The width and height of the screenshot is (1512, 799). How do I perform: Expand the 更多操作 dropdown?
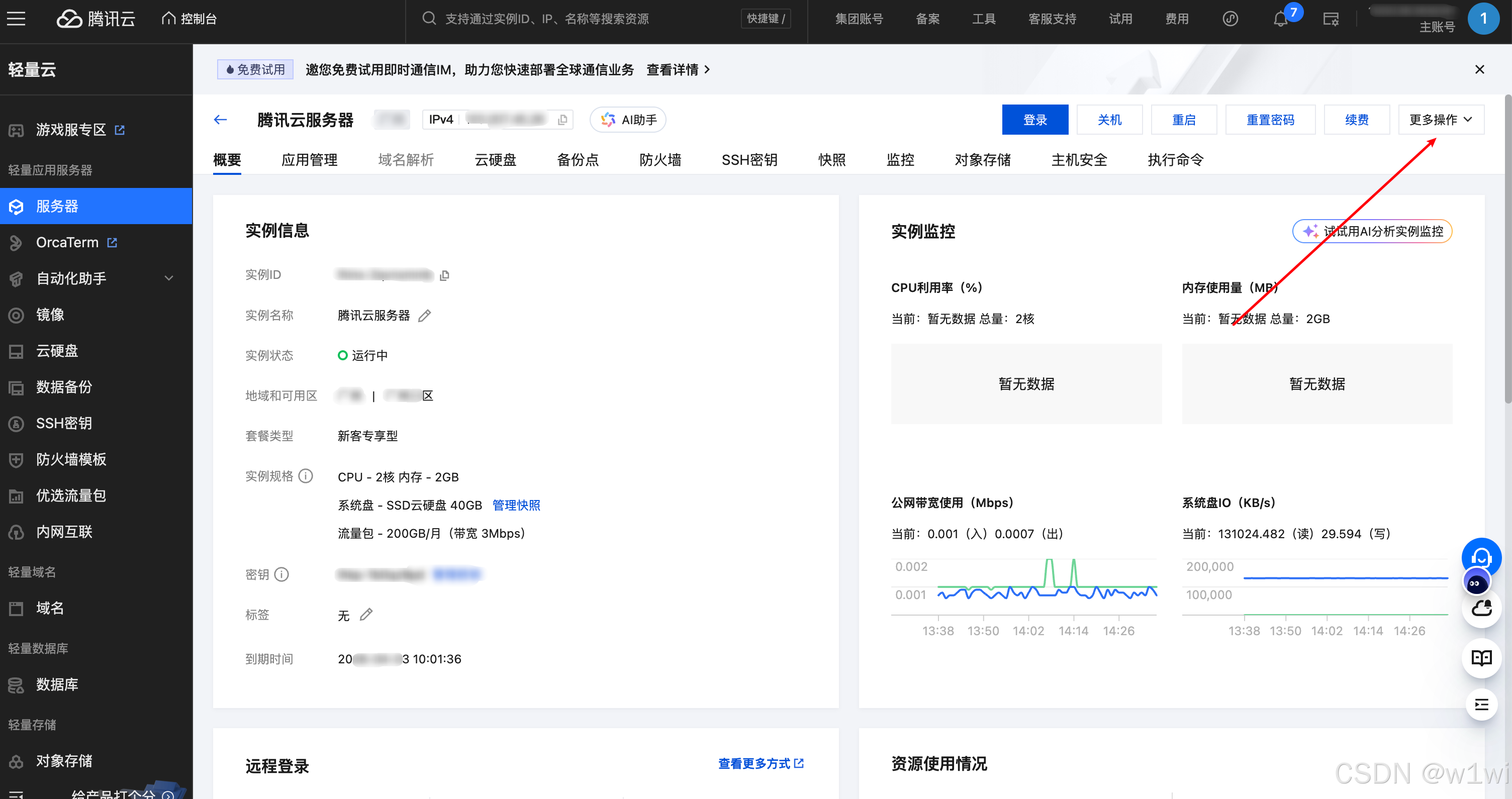pyautogui.click(x=1441, y=119)
